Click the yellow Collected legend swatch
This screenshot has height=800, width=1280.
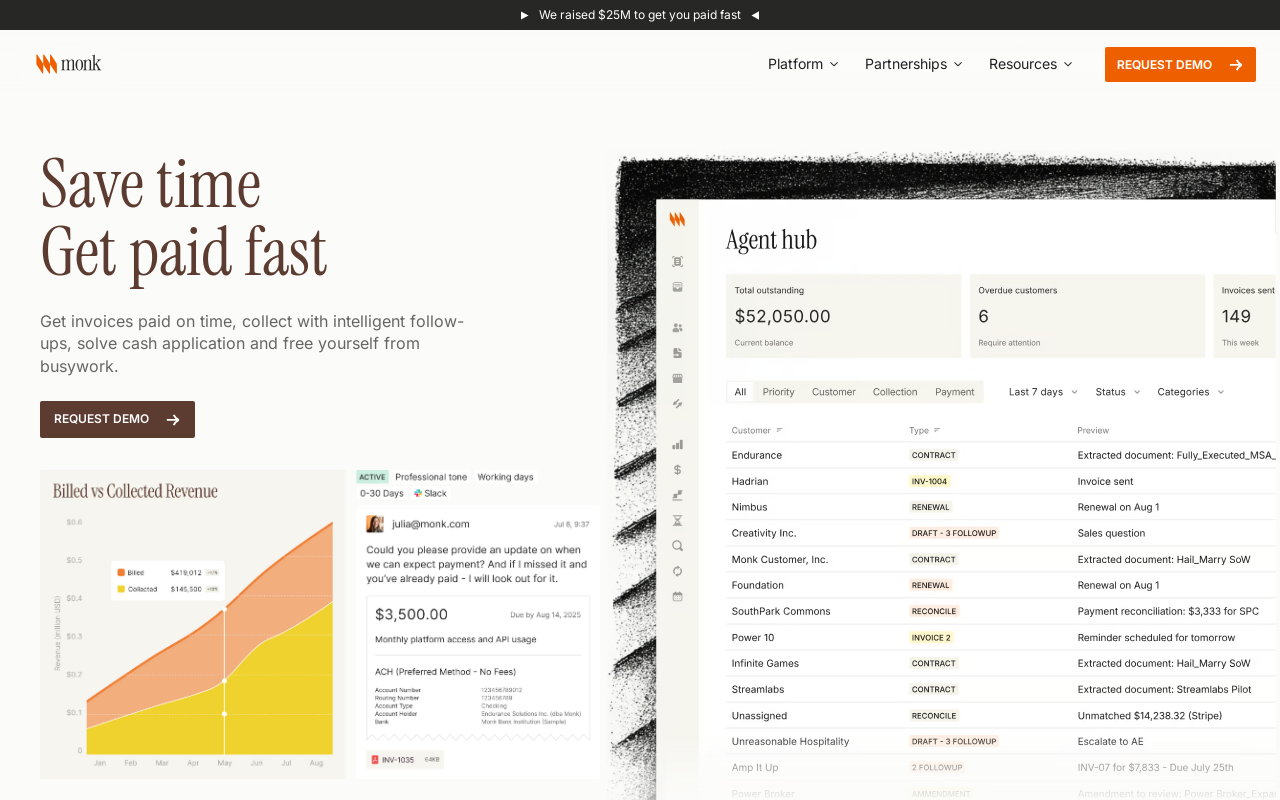pos(121,589)
